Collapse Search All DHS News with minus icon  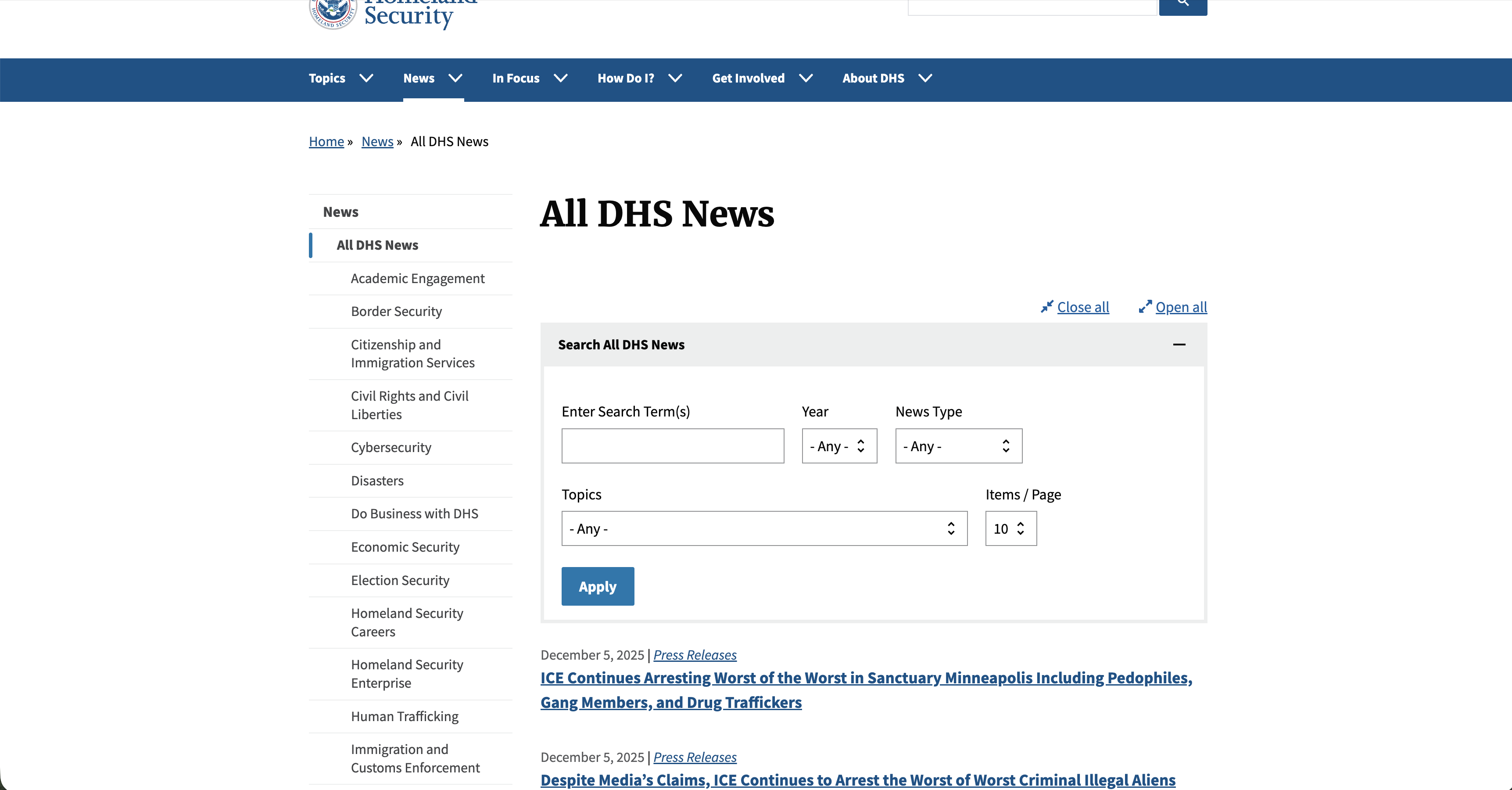tap(1179, 345)
